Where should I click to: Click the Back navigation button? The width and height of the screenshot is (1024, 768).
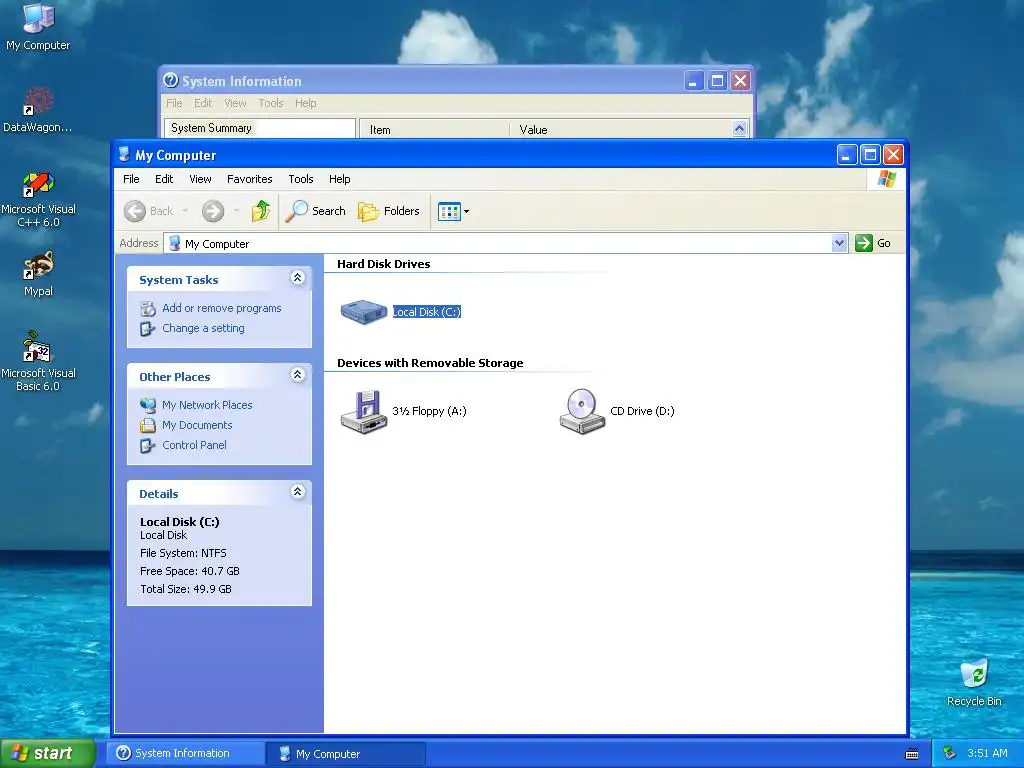tap(149, 211)
